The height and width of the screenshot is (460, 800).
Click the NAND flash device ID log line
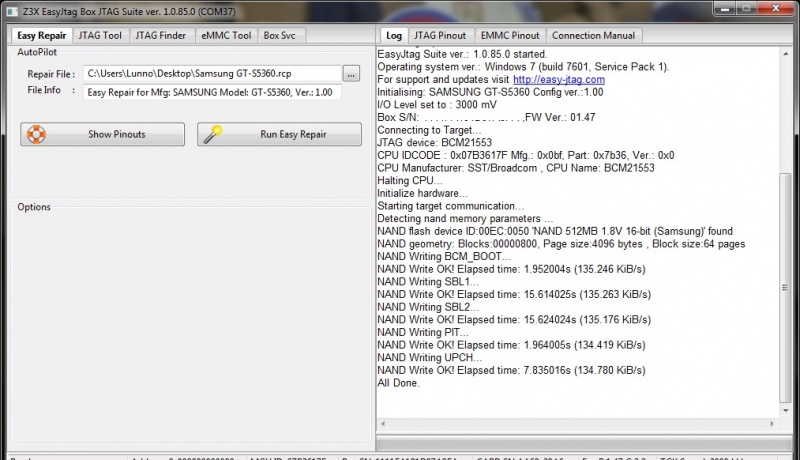coord(555,232)
